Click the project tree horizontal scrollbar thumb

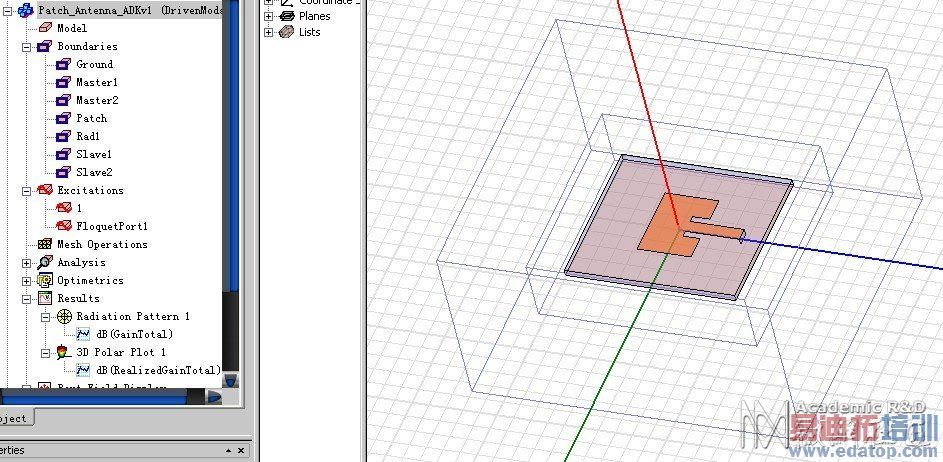coord(93,396)
